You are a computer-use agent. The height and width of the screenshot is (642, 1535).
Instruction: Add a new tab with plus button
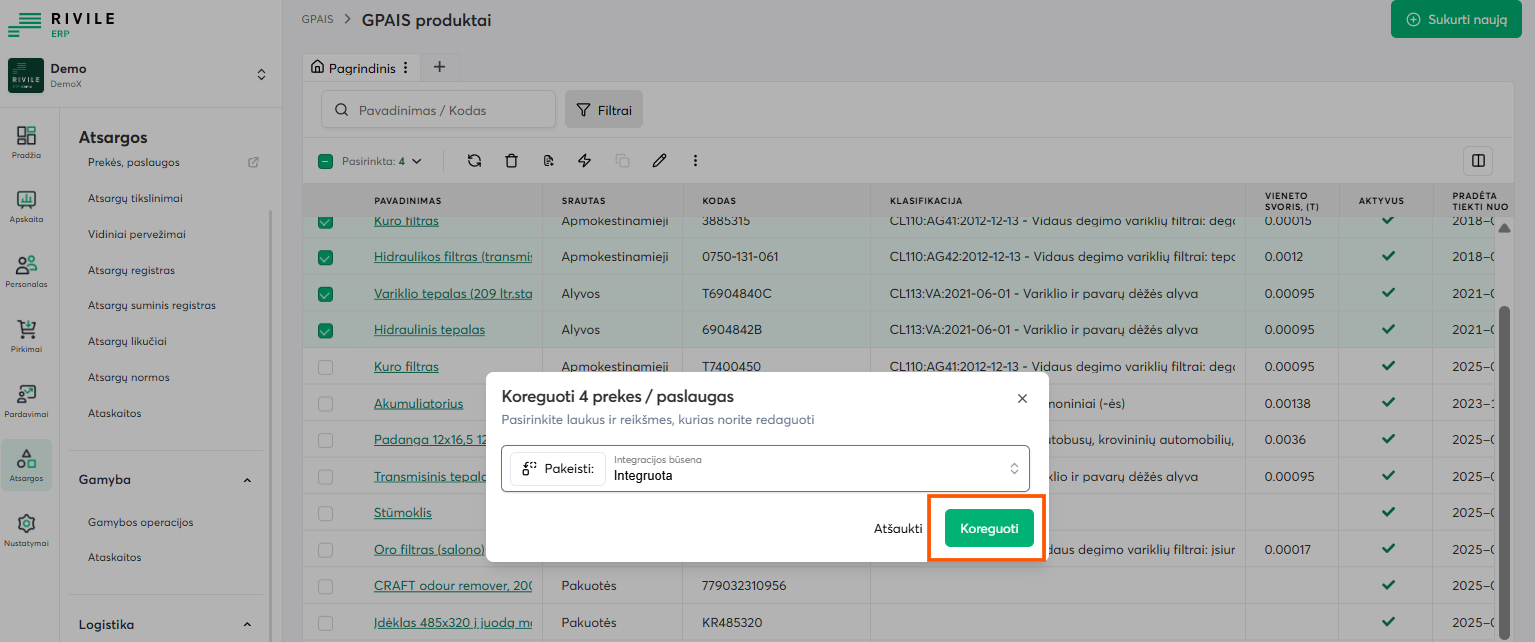click(x=439, y=67)
